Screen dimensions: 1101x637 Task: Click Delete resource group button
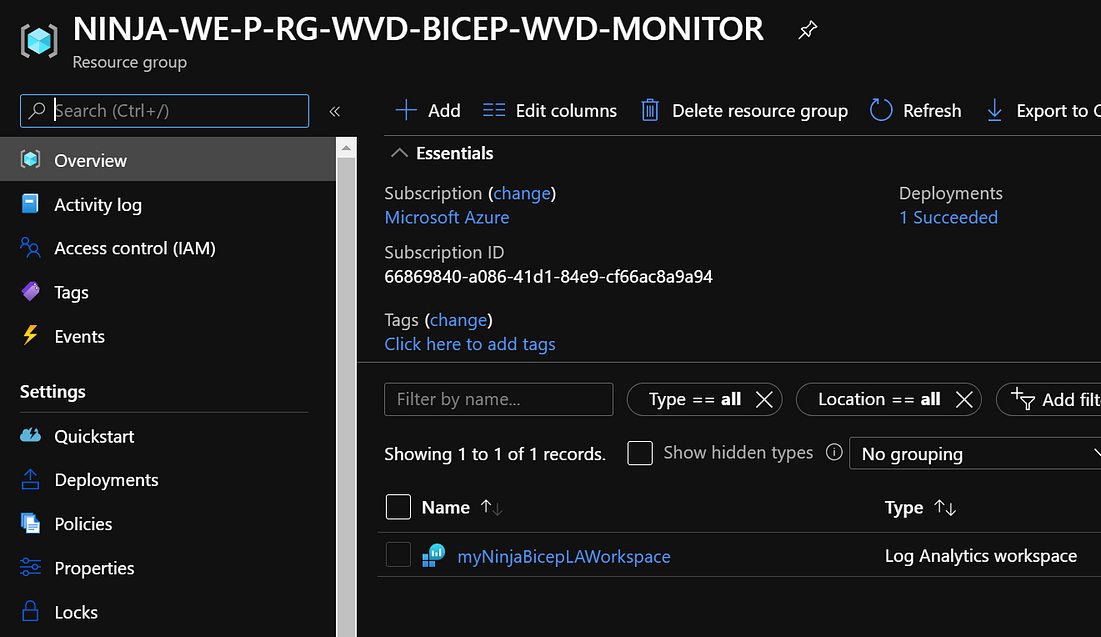(x=744, y=110)
